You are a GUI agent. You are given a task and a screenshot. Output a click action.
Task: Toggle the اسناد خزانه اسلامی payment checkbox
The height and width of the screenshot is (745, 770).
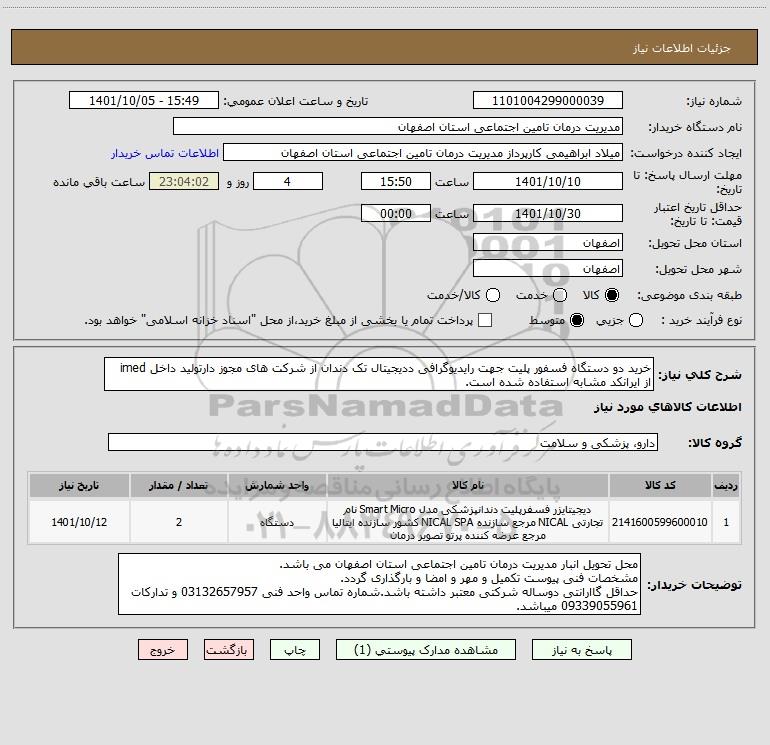pos(485,320)
